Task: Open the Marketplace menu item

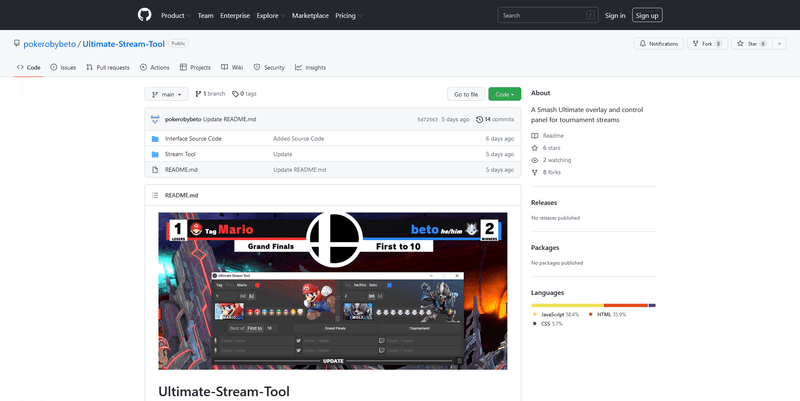Action: pos(310,15)
